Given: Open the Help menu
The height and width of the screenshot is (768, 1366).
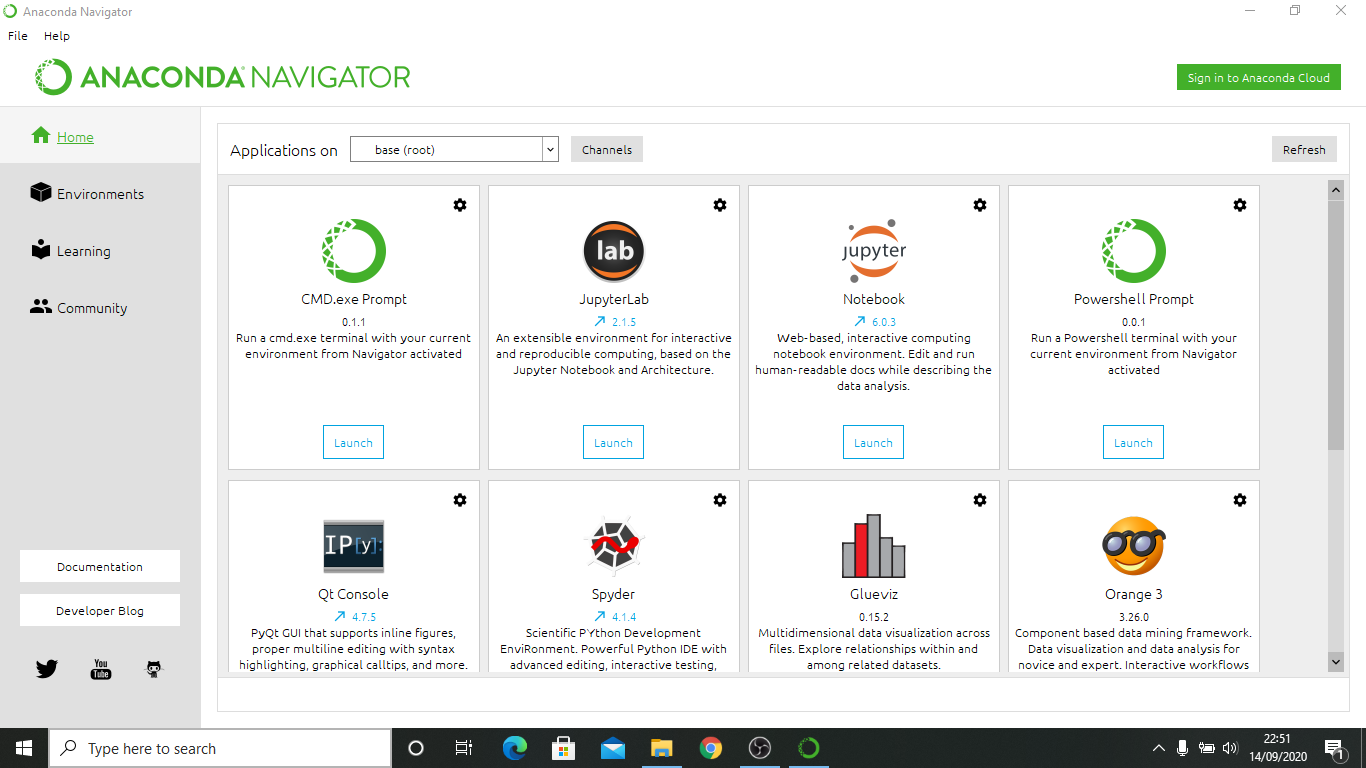Looking at the screenshot, I should [57, 35].
